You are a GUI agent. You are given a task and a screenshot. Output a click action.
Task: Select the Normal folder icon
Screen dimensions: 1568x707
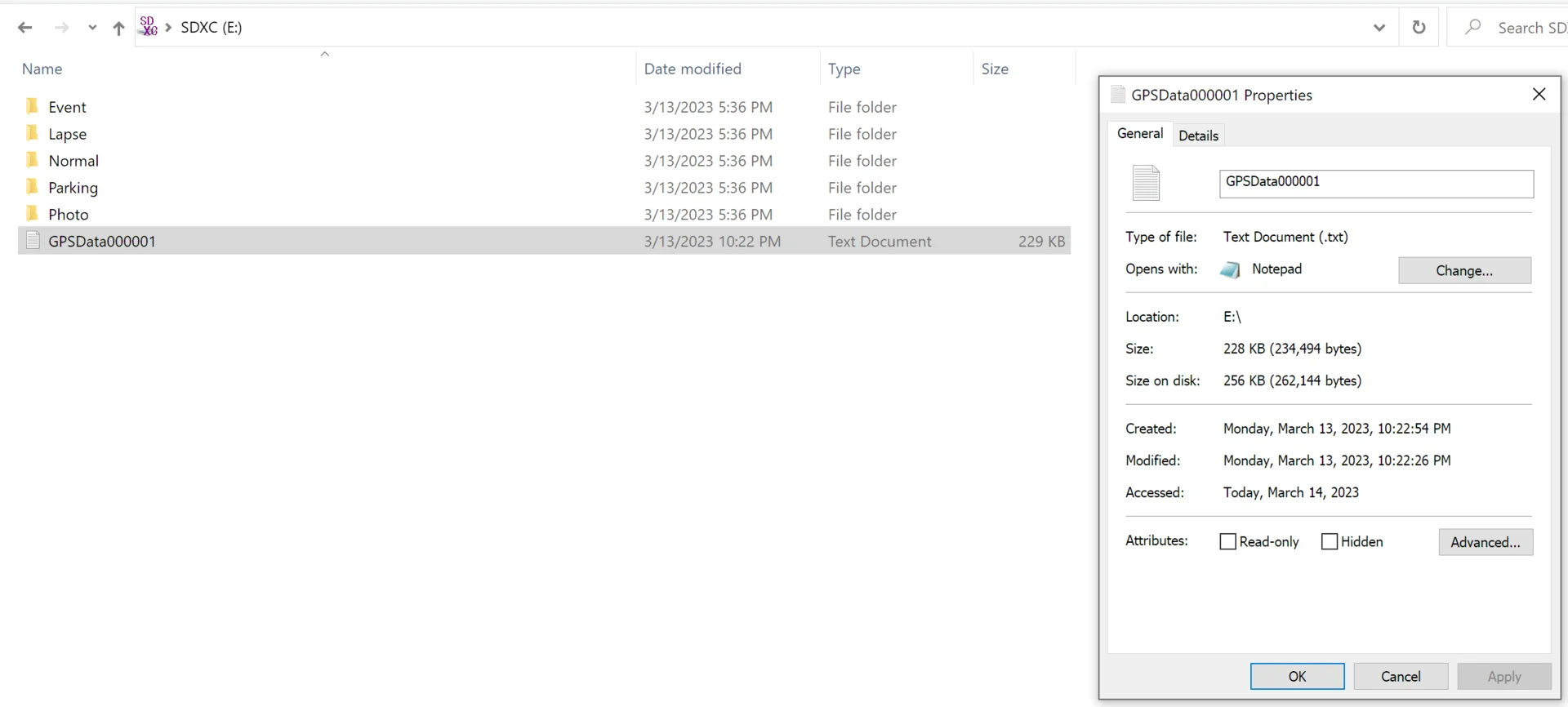(x=32, y=160)
